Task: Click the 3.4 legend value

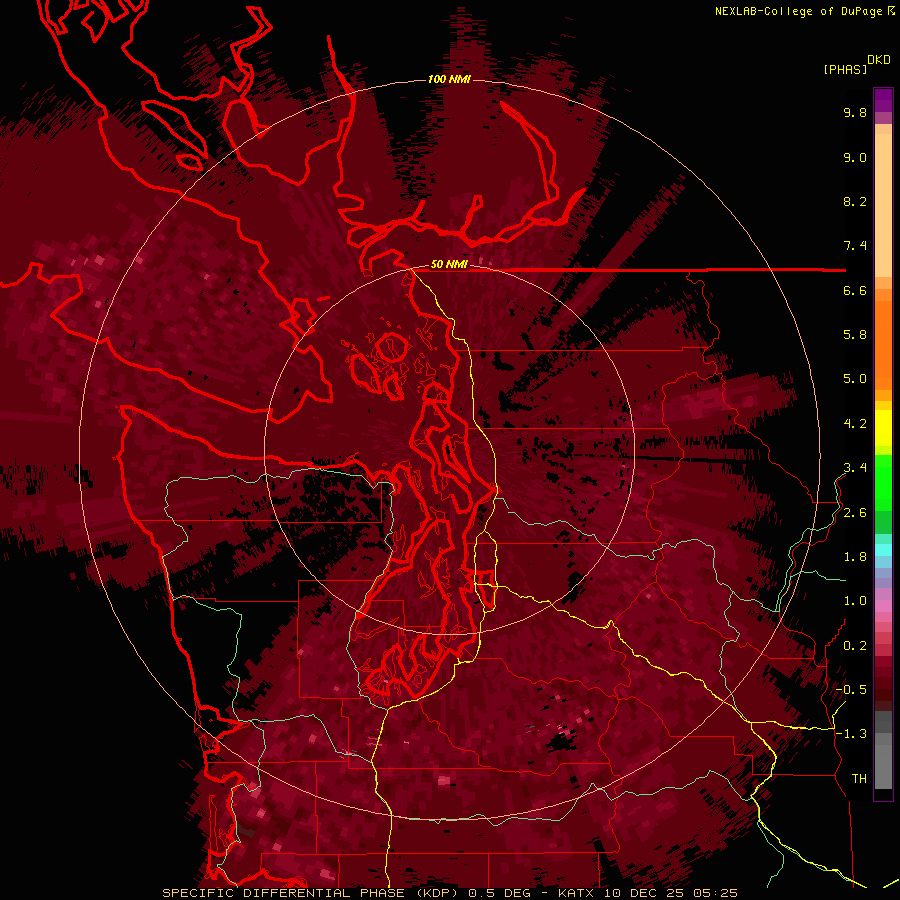Action: pos(855,468)
